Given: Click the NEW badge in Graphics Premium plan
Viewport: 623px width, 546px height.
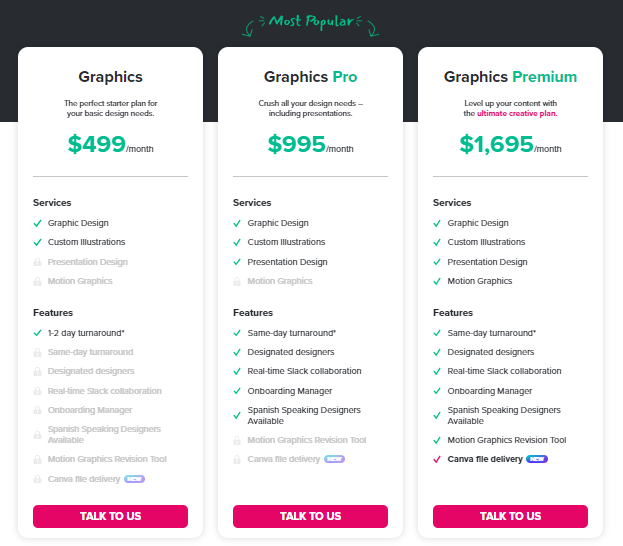Looking at the screenshot, I should point(537,459).
